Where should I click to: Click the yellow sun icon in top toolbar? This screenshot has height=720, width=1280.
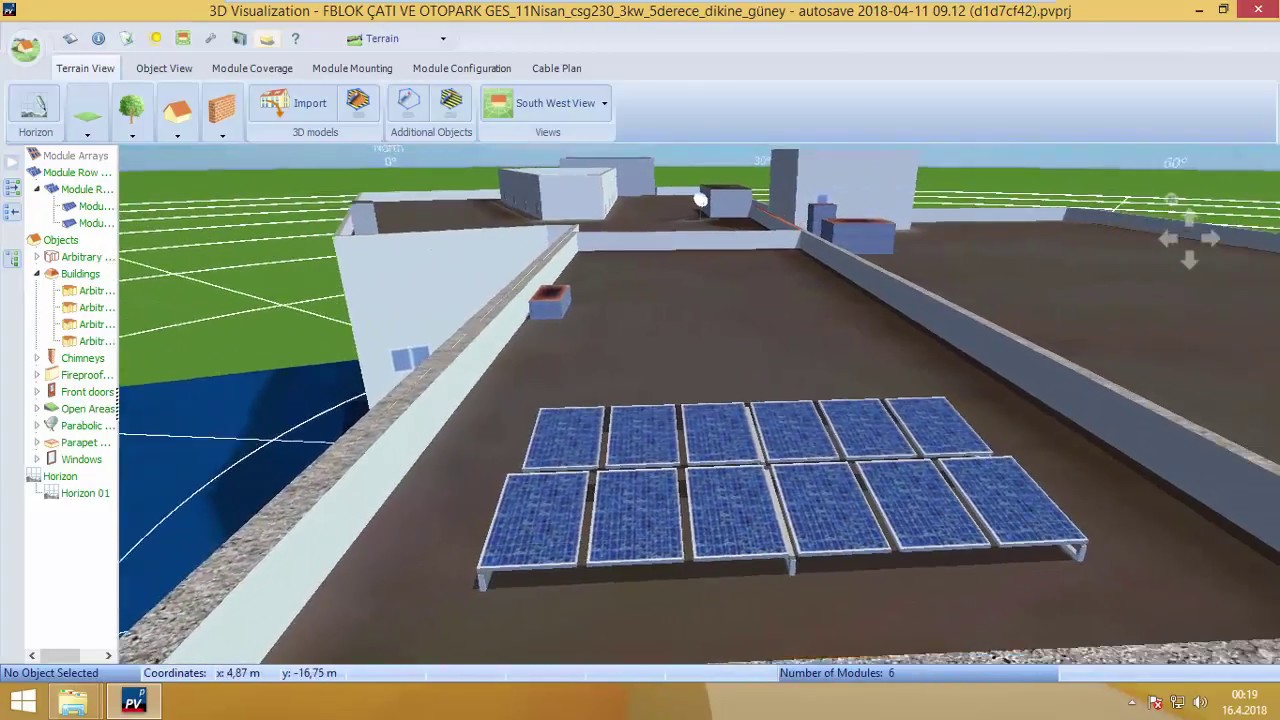[x=156, y=39]
